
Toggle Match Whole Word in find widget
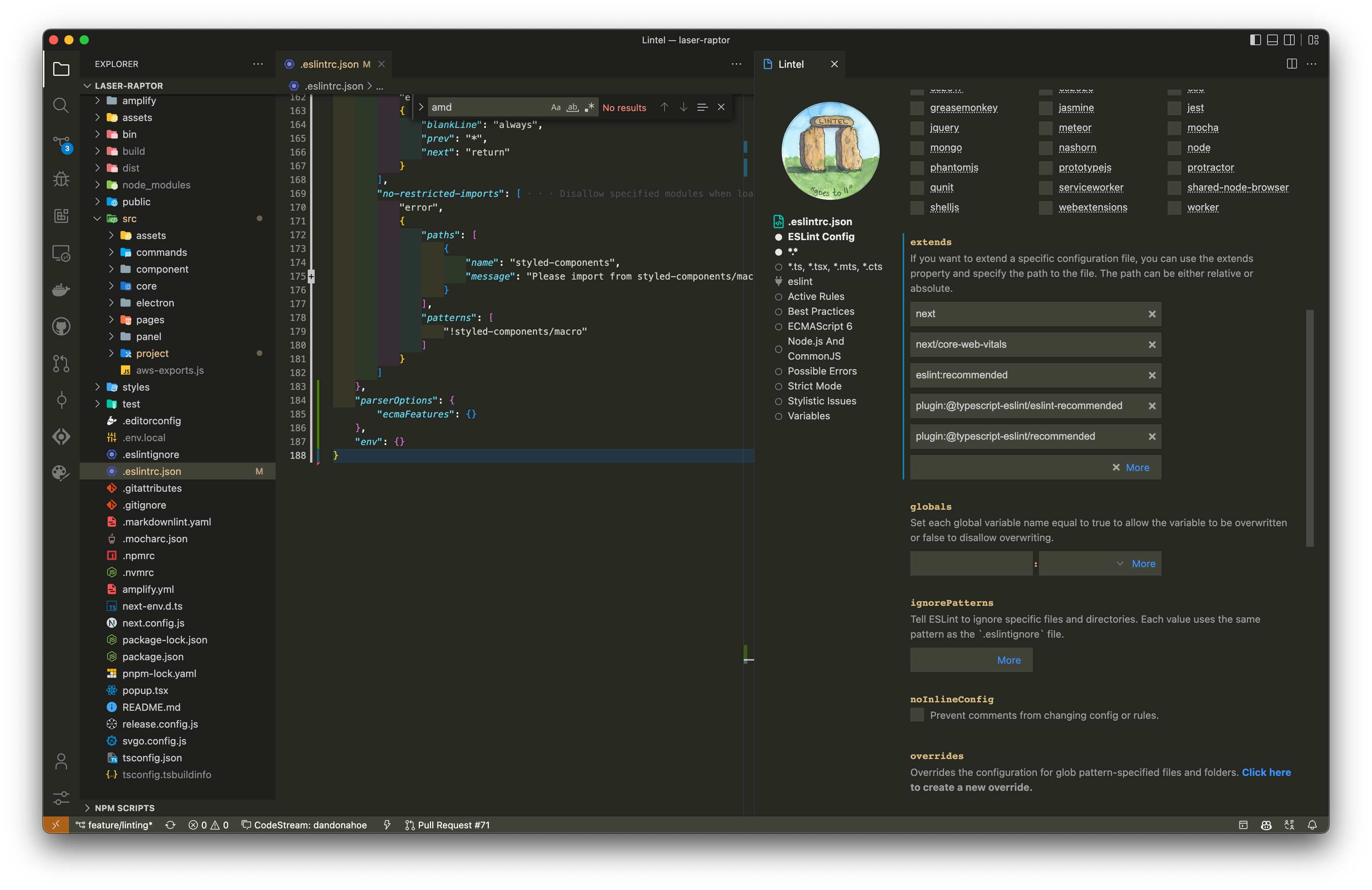(572, 107)
